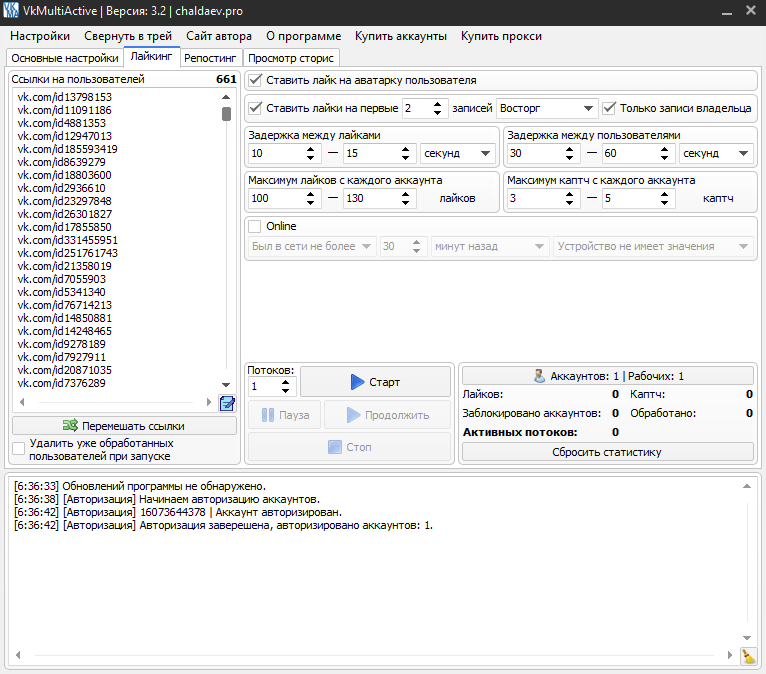Click the shuffle links button

coord(125,425)
